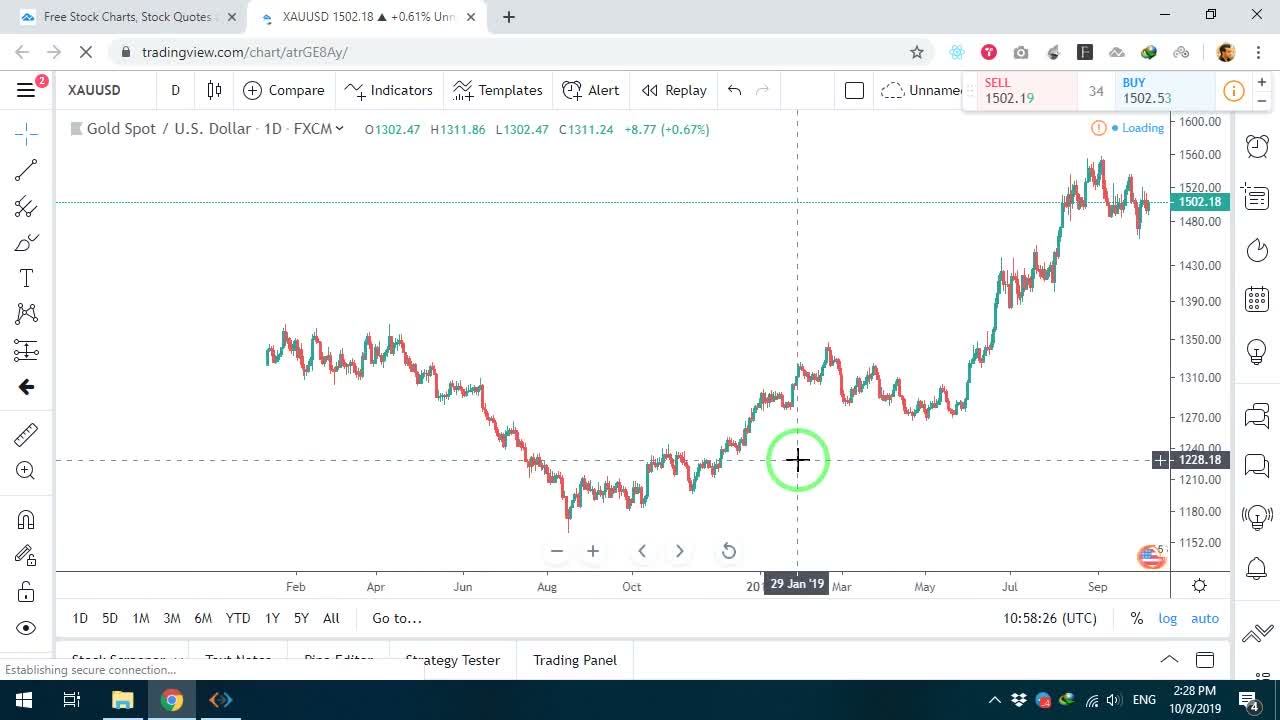Image resolution: width=1280 pixels, height=720 pixels.
Task: Show All time range
Action: 331,618
